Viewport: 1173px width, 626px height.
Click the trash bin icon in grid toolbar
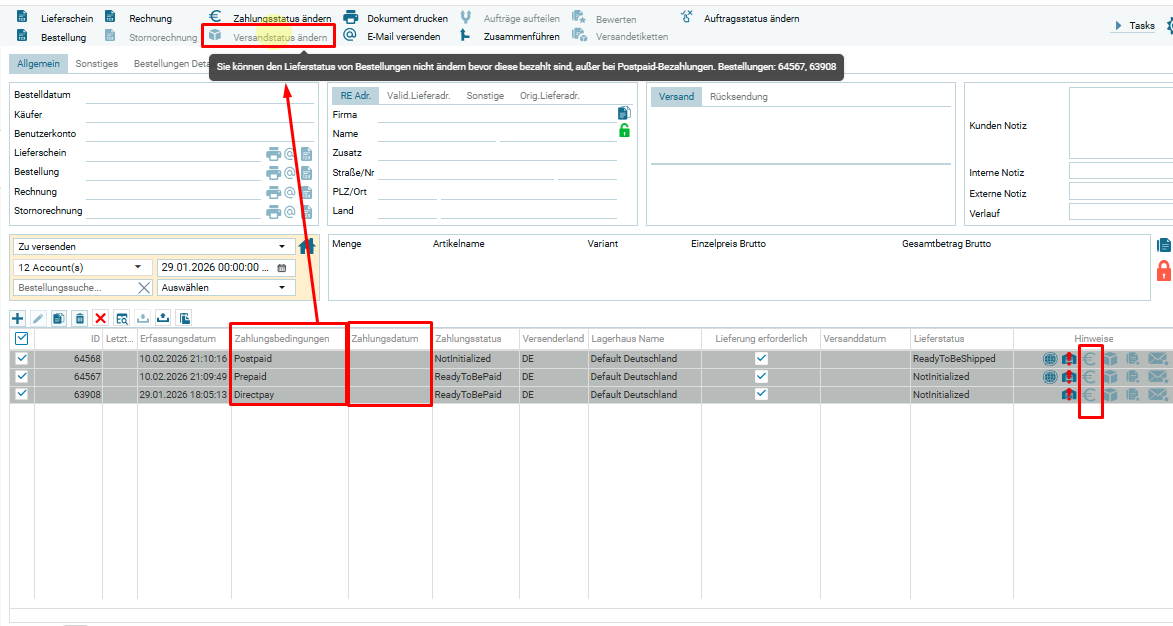[x=79, y=318]
